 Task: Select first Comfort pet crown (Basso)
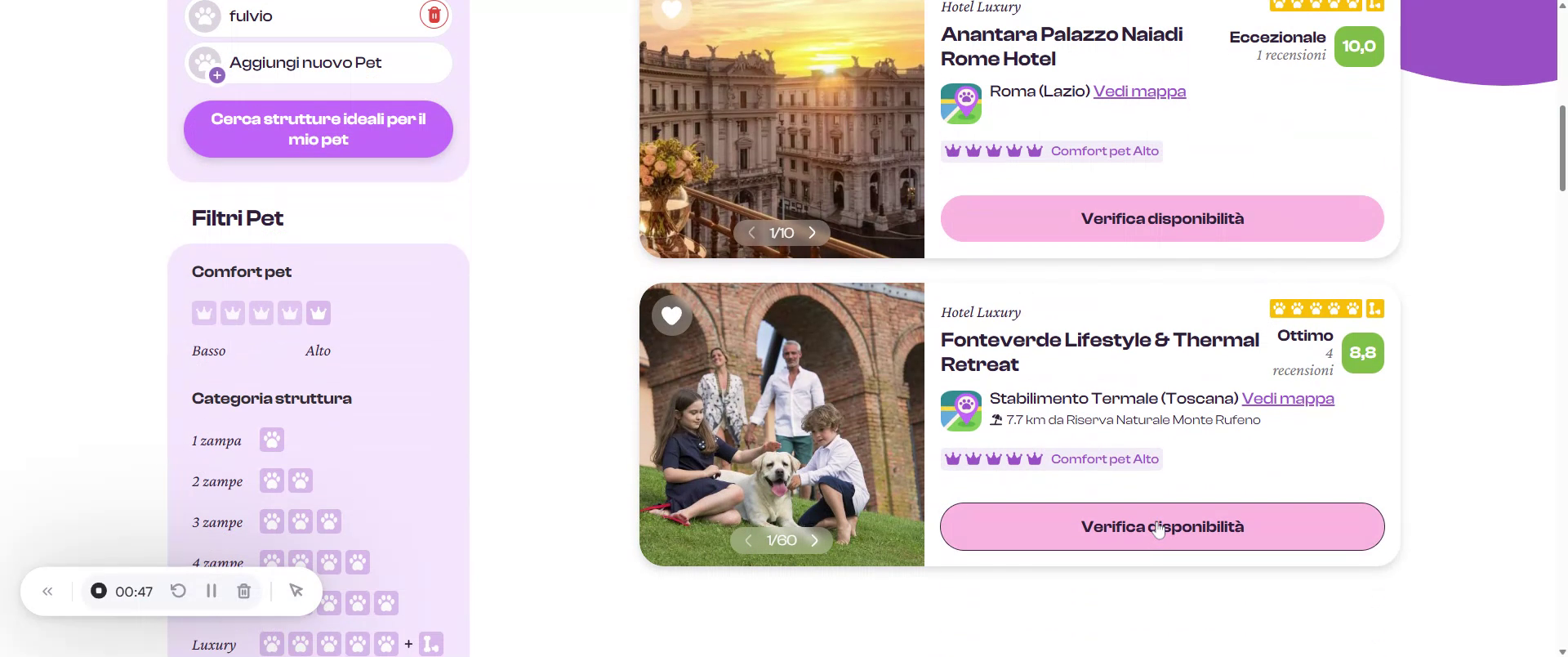point(204,313)
